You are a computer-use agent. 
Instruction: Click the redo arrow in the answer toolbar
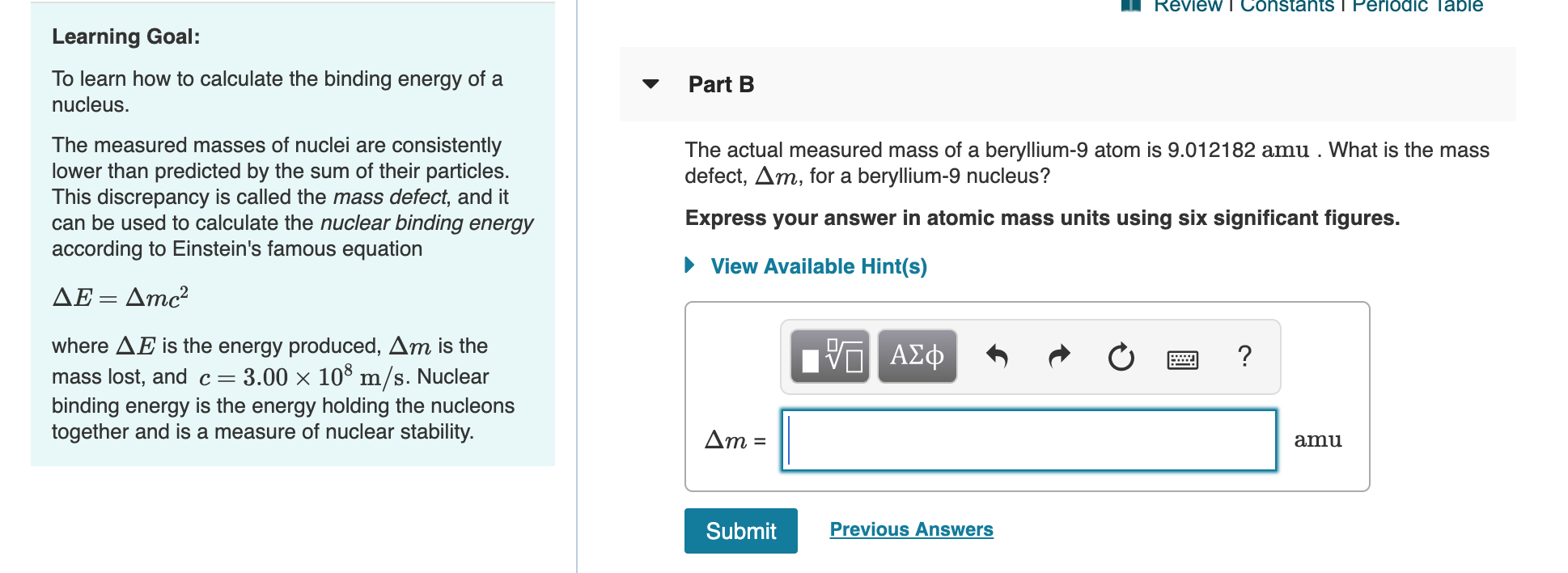pyautogui.click(x=1057, y=354)
